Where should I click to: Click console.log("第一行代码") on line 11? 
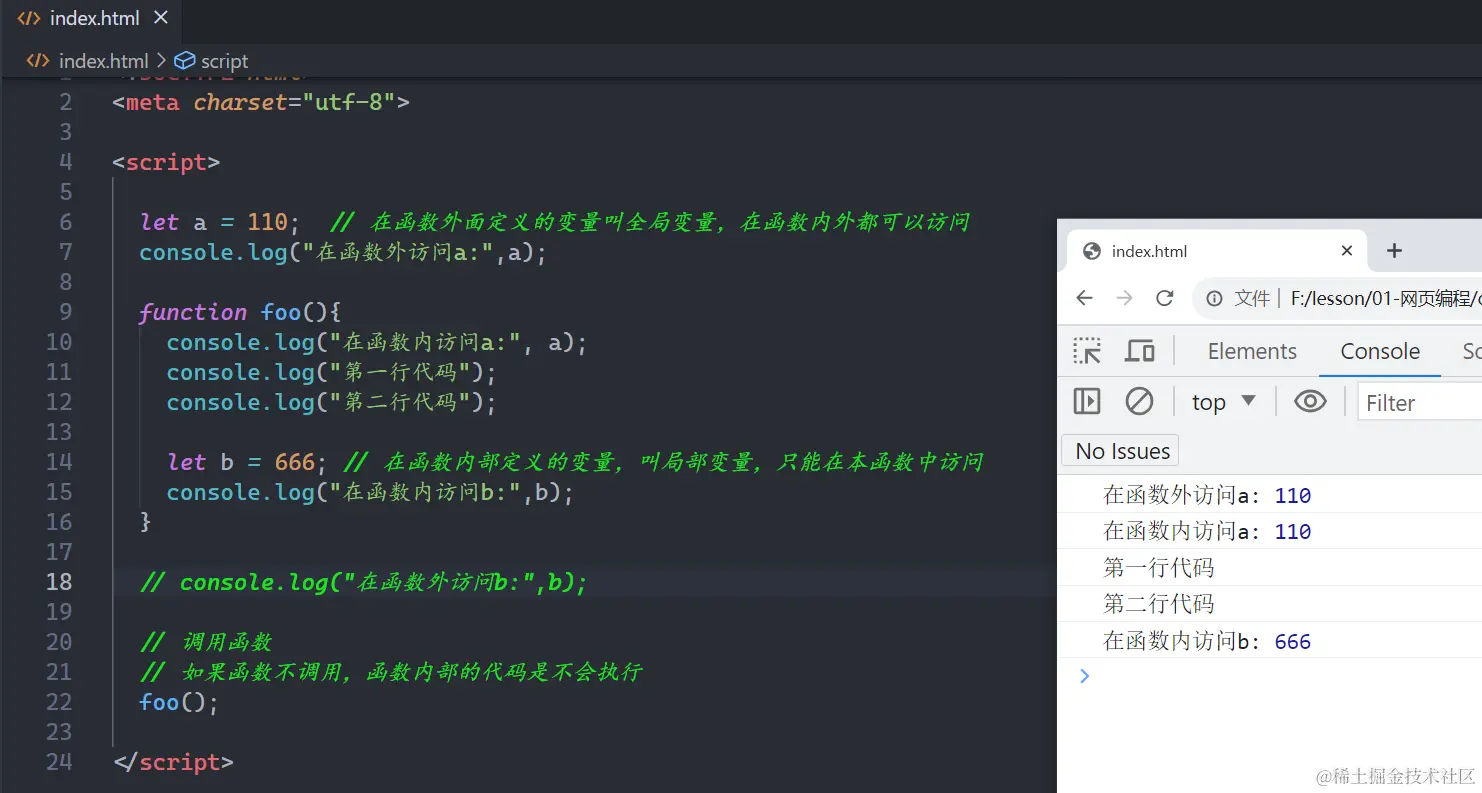point(331,372)
